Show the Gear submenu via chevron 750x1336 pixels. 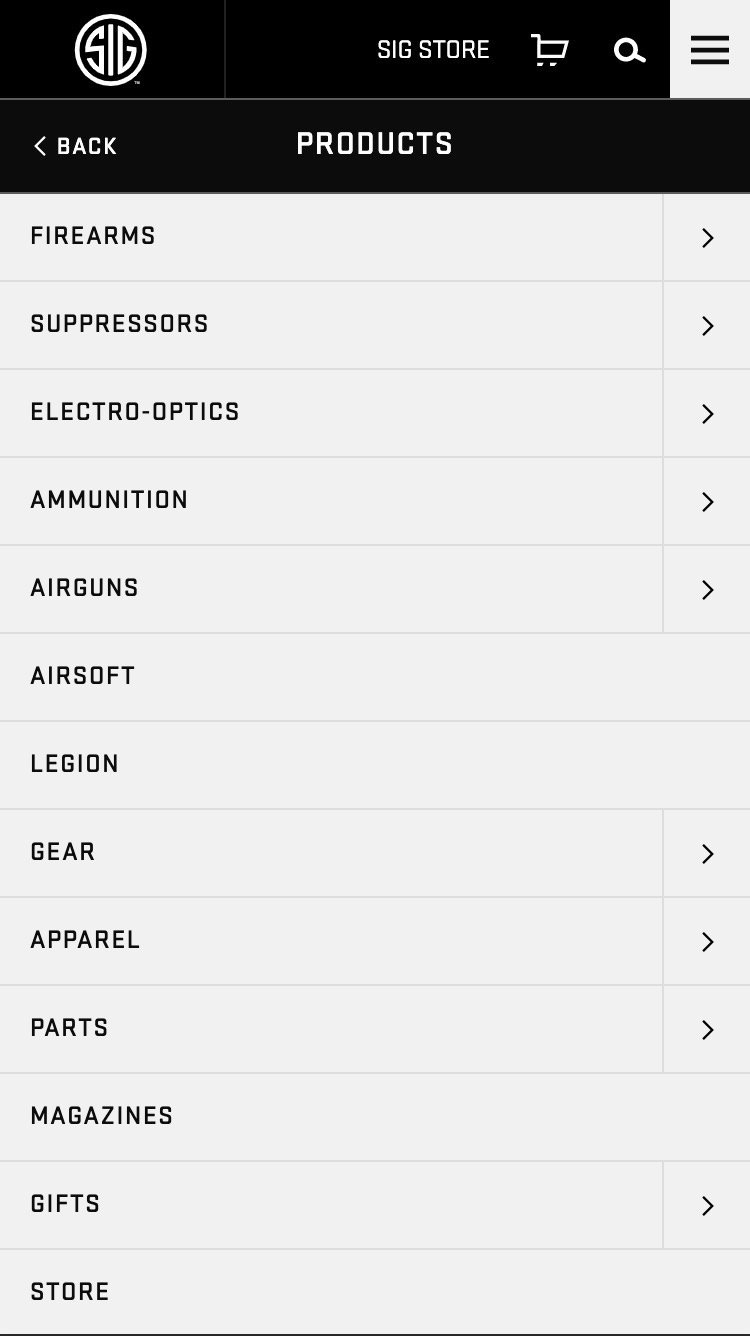pyautogui.click(x=707, y=854)
